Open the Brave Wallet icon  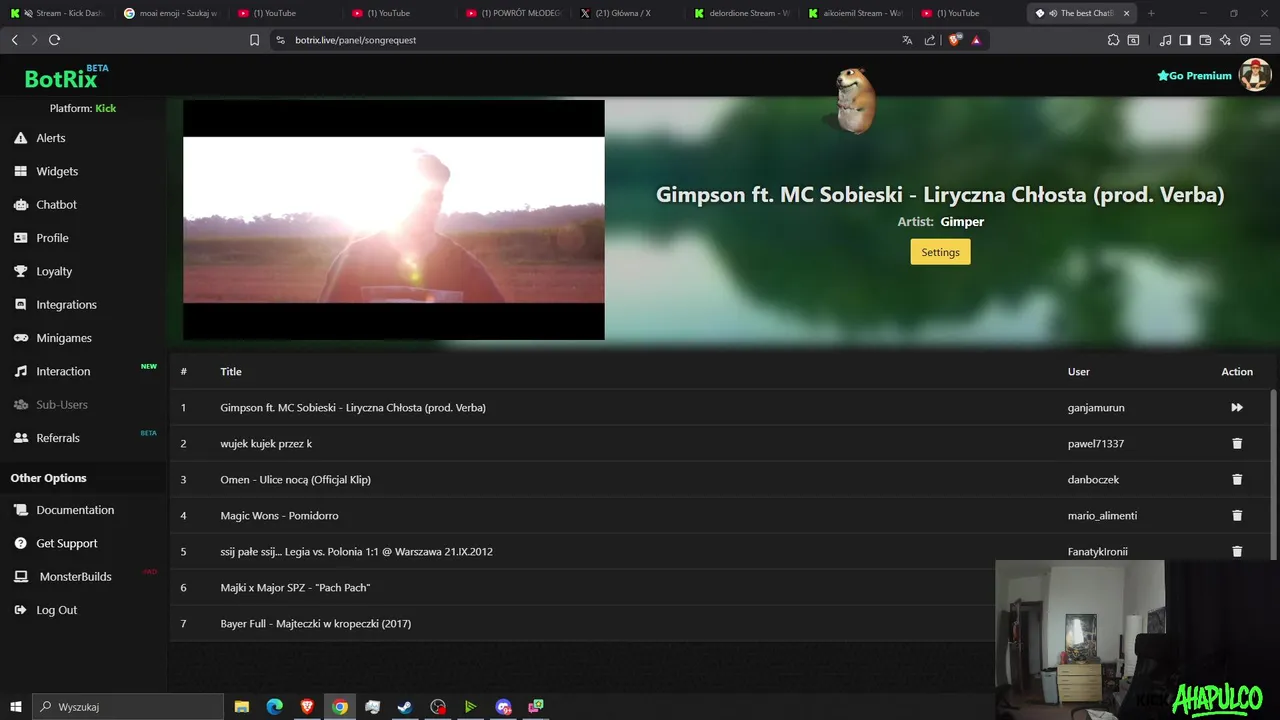(x=1205, y=40)
